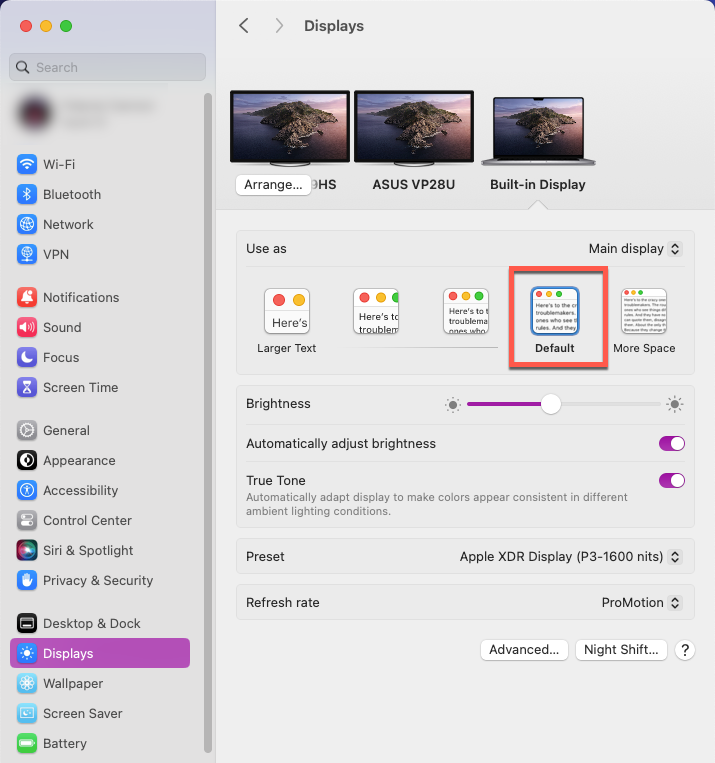Click the Control Center icon

pos(27,521)
